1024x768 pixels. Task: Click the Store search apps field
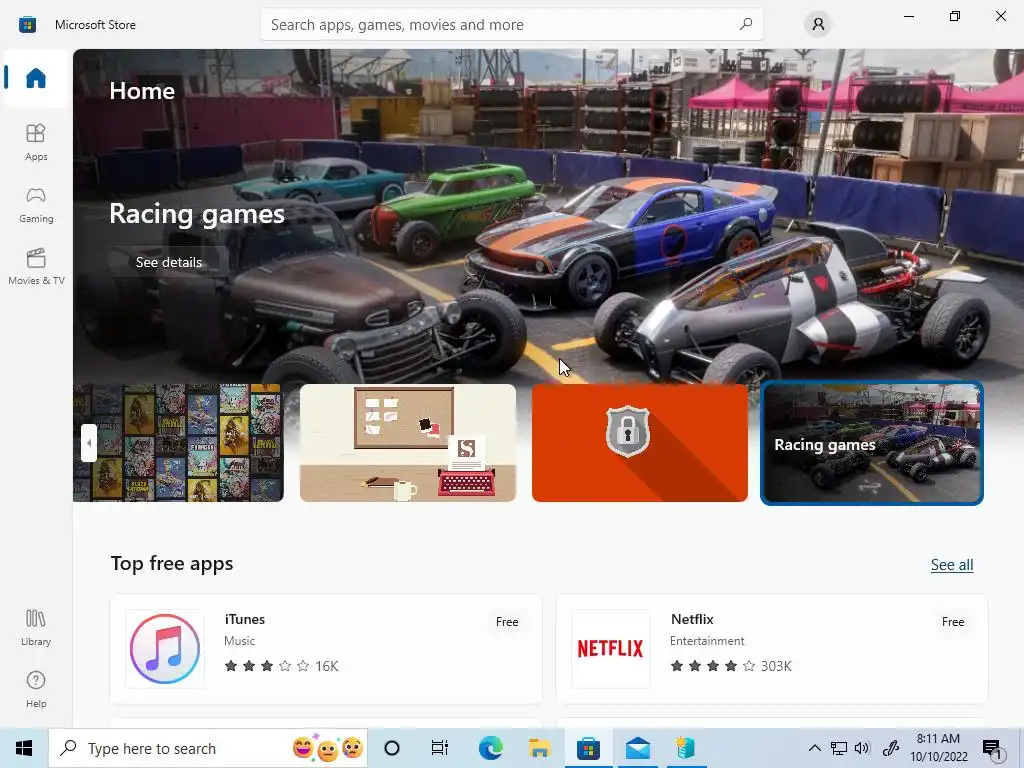[511, 25]
